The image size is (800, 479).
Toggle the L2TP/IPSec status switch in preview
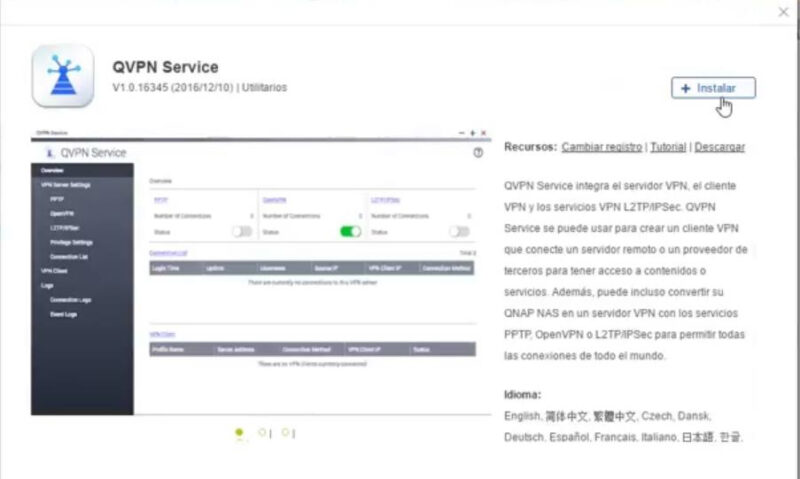459,232
